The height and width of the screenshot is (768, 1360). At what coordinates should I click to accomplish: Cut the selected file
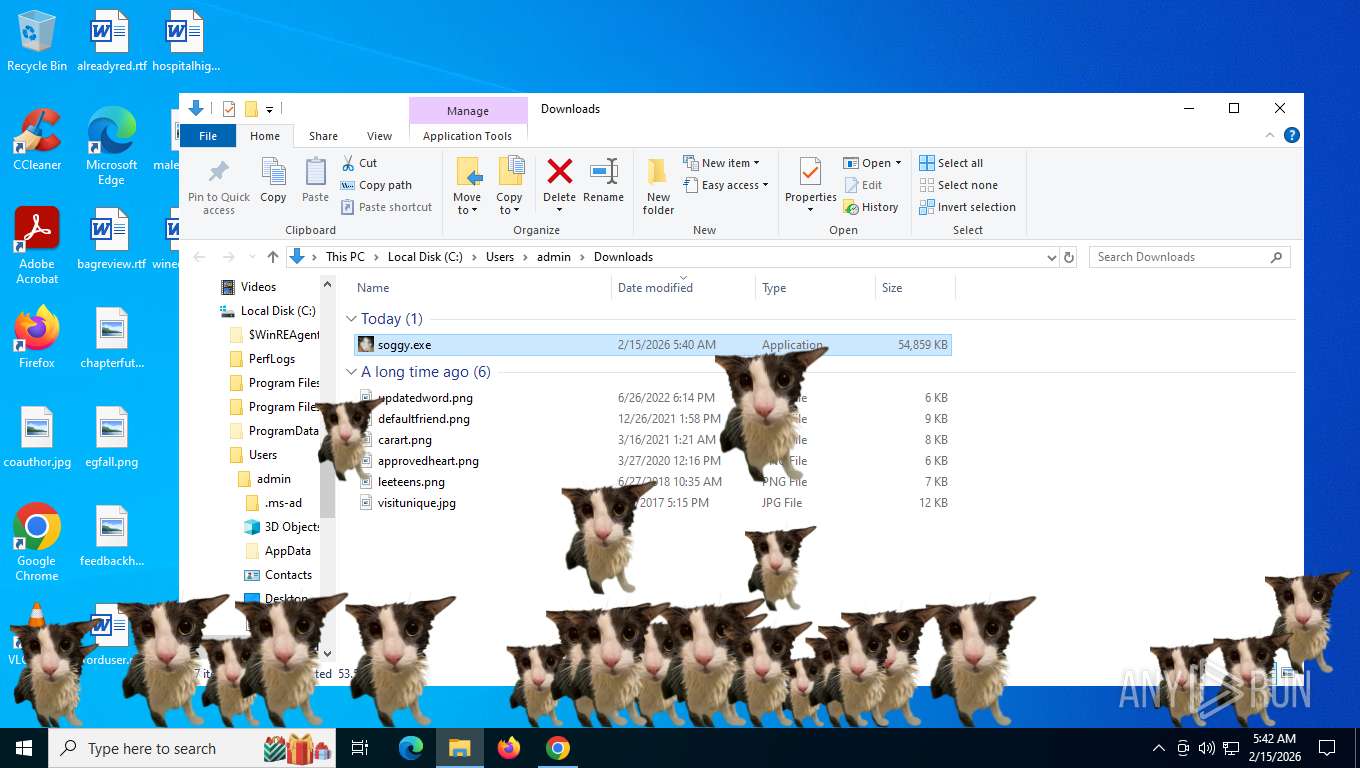[x=359, y=163]
